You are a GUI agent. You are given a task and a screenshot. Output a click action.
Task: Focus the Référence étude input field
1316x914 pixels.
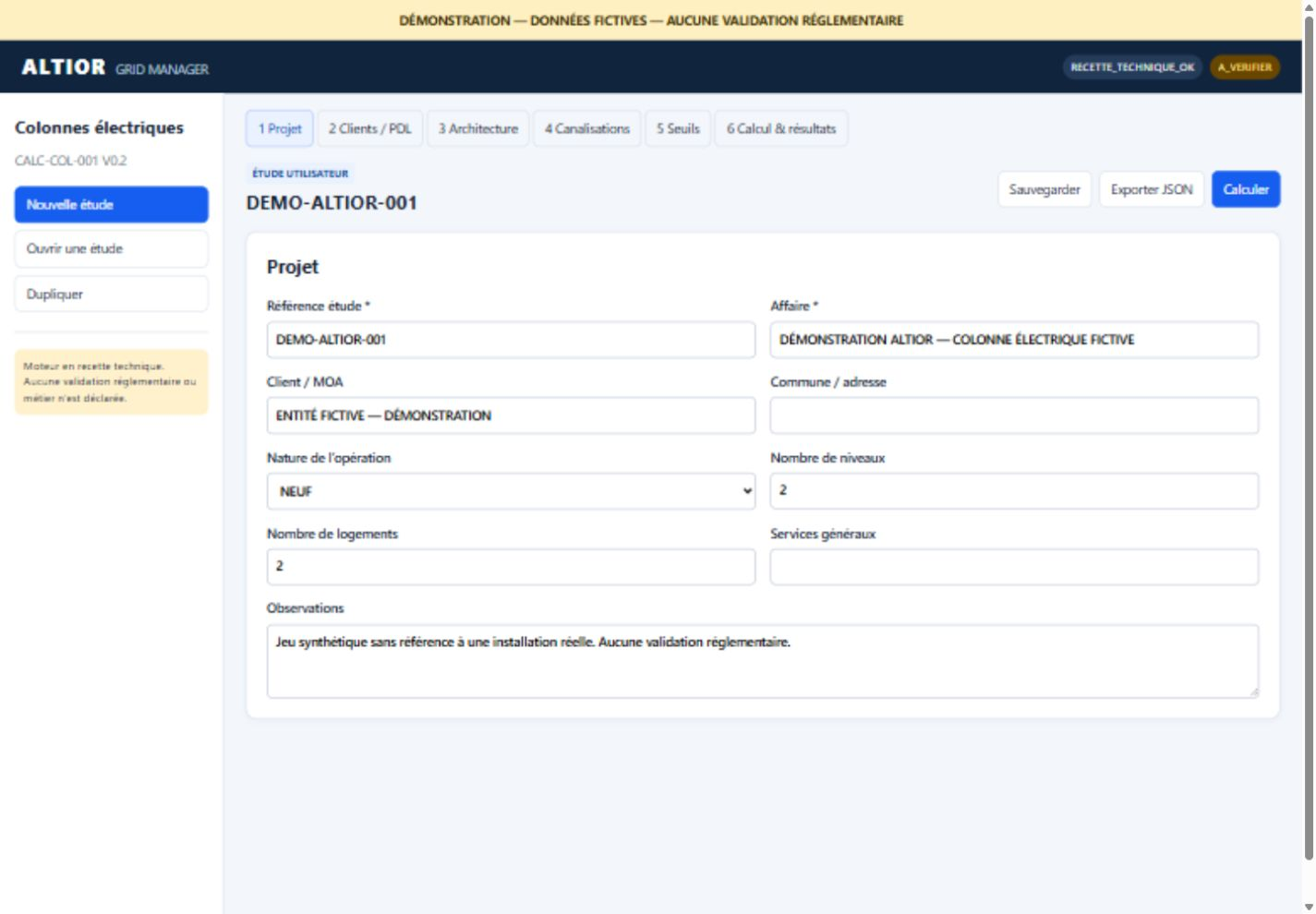pyautogui.click(x=511, y=340)
